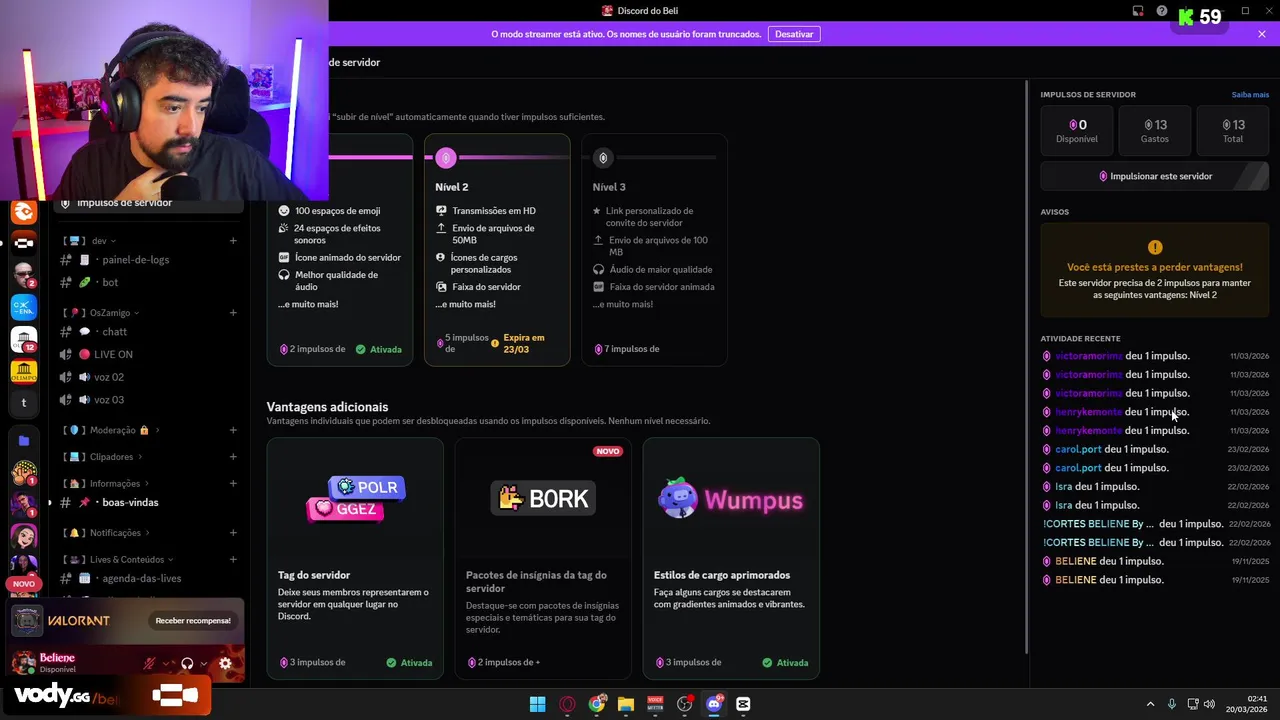Toggle microphone mute in user panel
Viewport: 1280px width, 720px height.
tap(149, 663)
